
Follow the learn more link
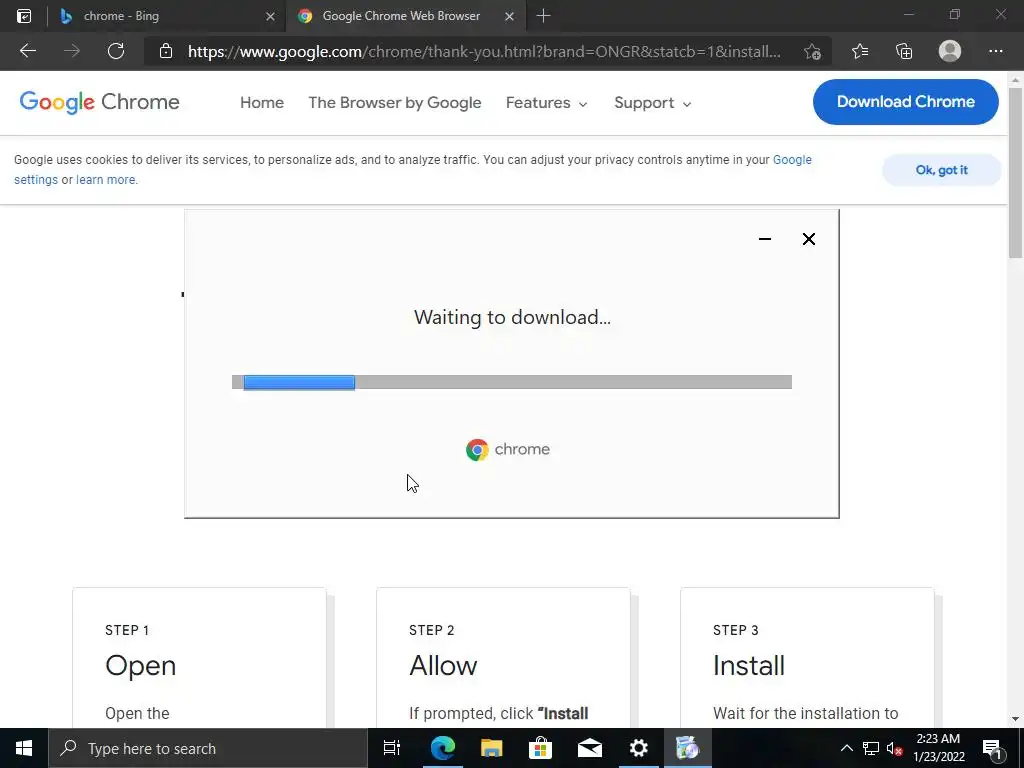106,180
